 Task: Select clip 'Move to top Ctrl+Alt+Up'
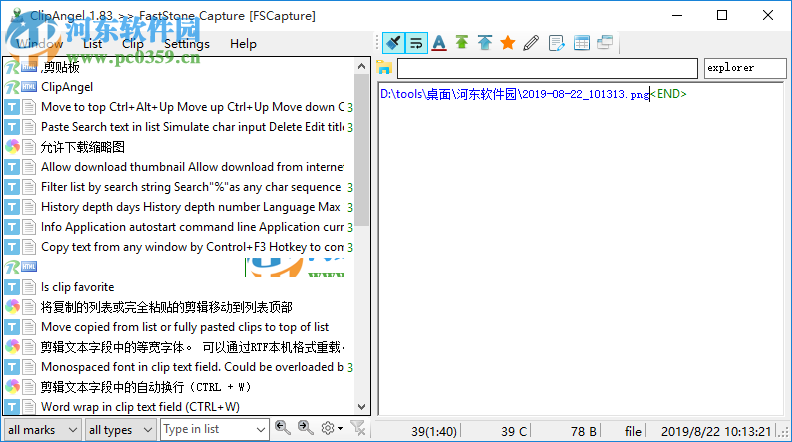pos(179,107)
